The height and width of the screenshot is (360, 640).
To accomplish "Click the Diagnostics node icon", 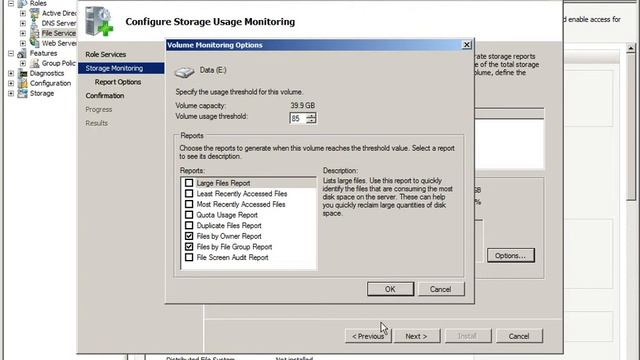I will coord(22,73).
